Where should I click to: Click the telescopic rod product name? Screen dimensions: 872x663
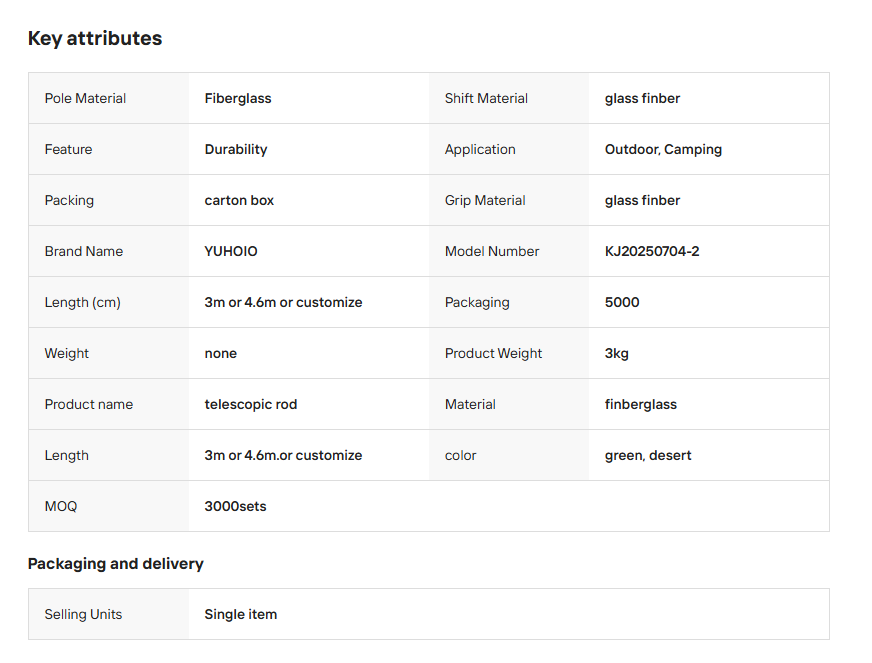[x=251, y=404]
